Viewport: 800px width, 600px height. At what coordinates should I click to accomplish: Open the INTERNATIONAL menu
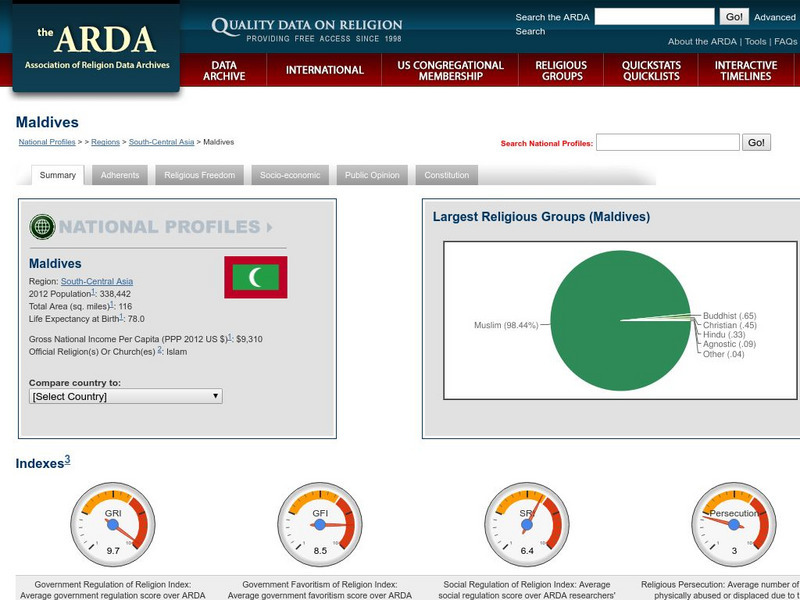(x=325, y=70)
